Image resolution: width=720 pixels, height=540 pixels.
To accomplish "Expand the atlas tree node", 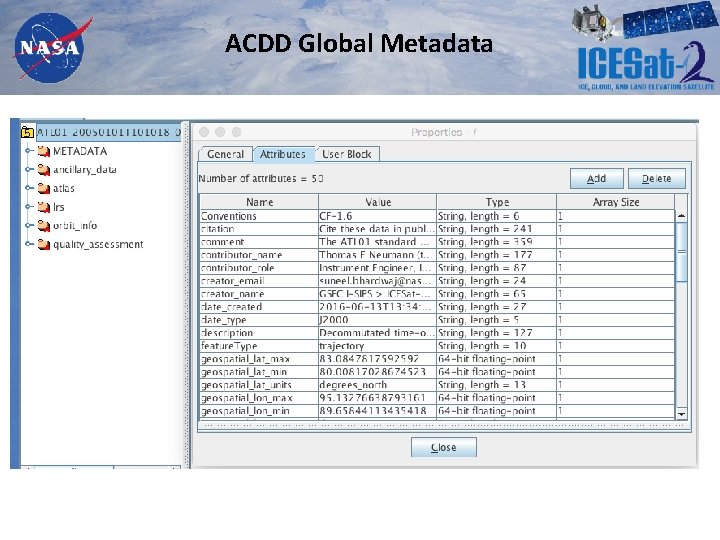I will pos(29,188).
